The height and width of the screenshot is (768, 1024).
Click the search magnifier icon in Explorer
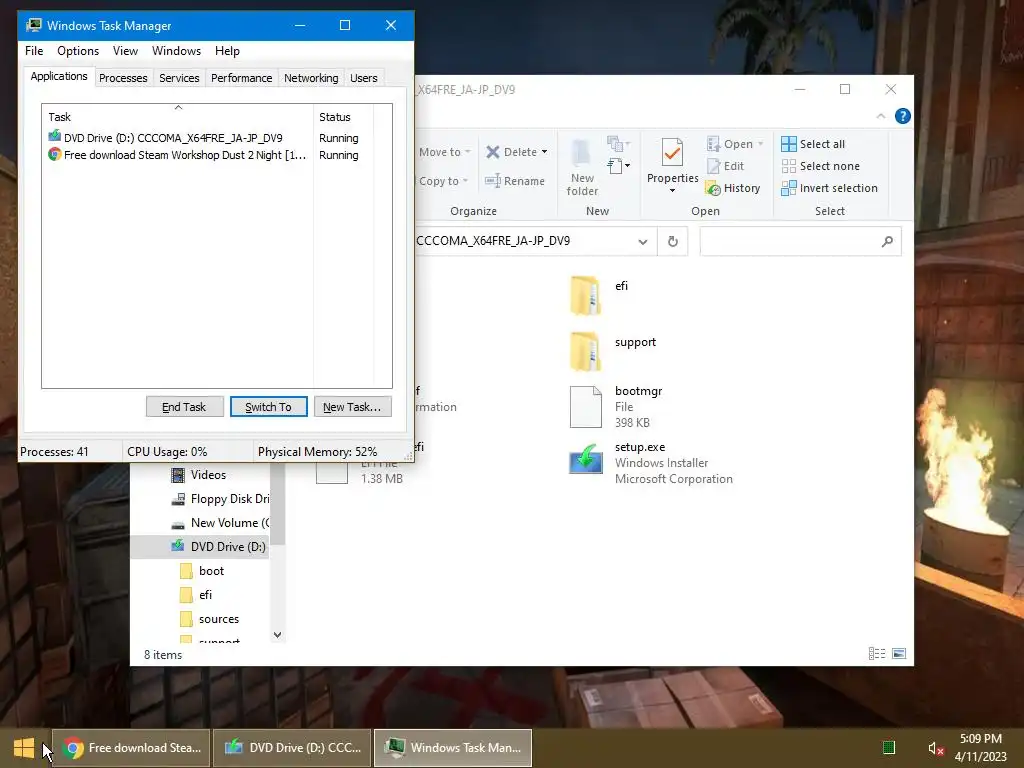pyautogui.click(x=887, y=242)
